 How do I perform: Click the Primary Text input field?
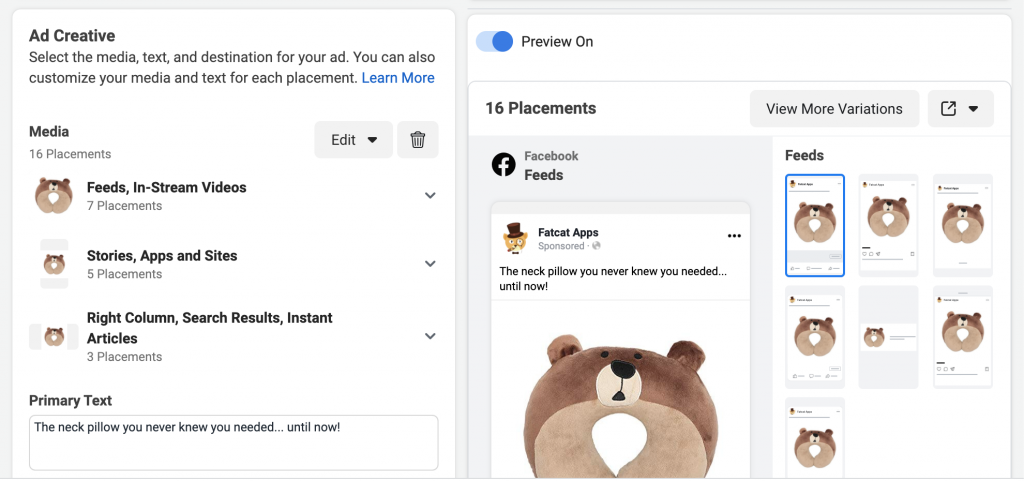coord(233,442)
